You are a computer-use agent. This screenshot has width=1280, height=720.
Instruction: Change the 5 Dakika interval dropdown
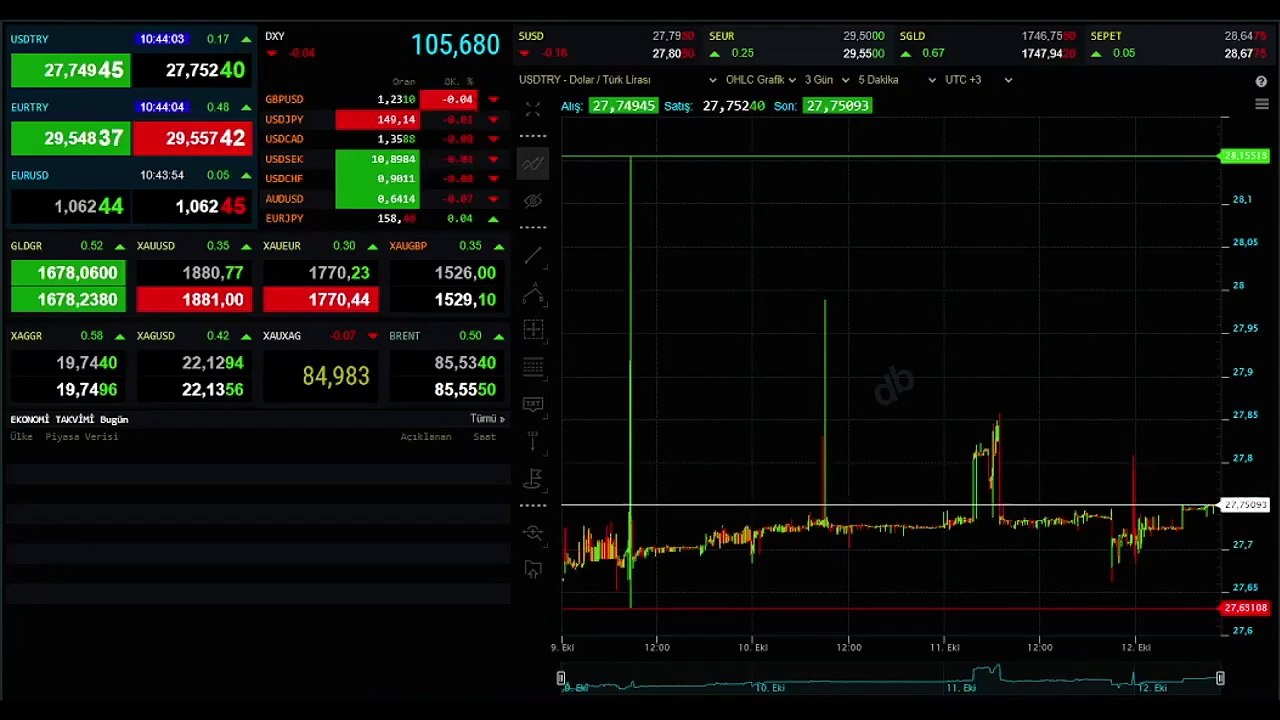tap(897, 80)
